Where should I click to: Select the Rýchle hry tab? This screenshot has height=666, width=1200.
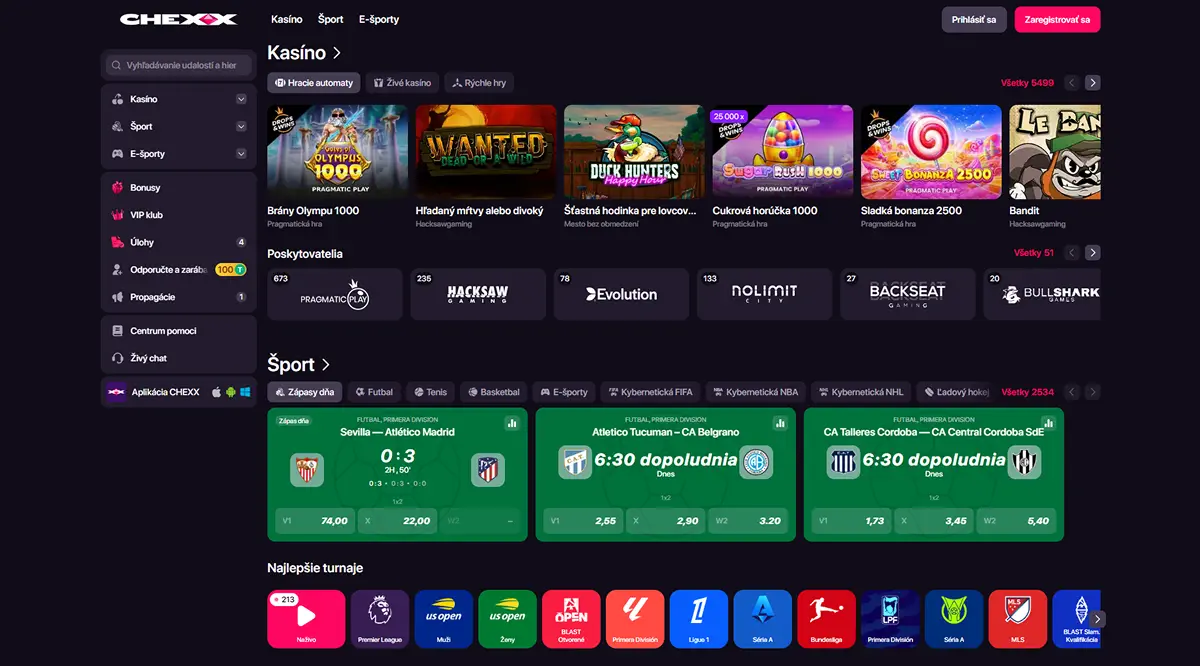(x=479, y=83)
